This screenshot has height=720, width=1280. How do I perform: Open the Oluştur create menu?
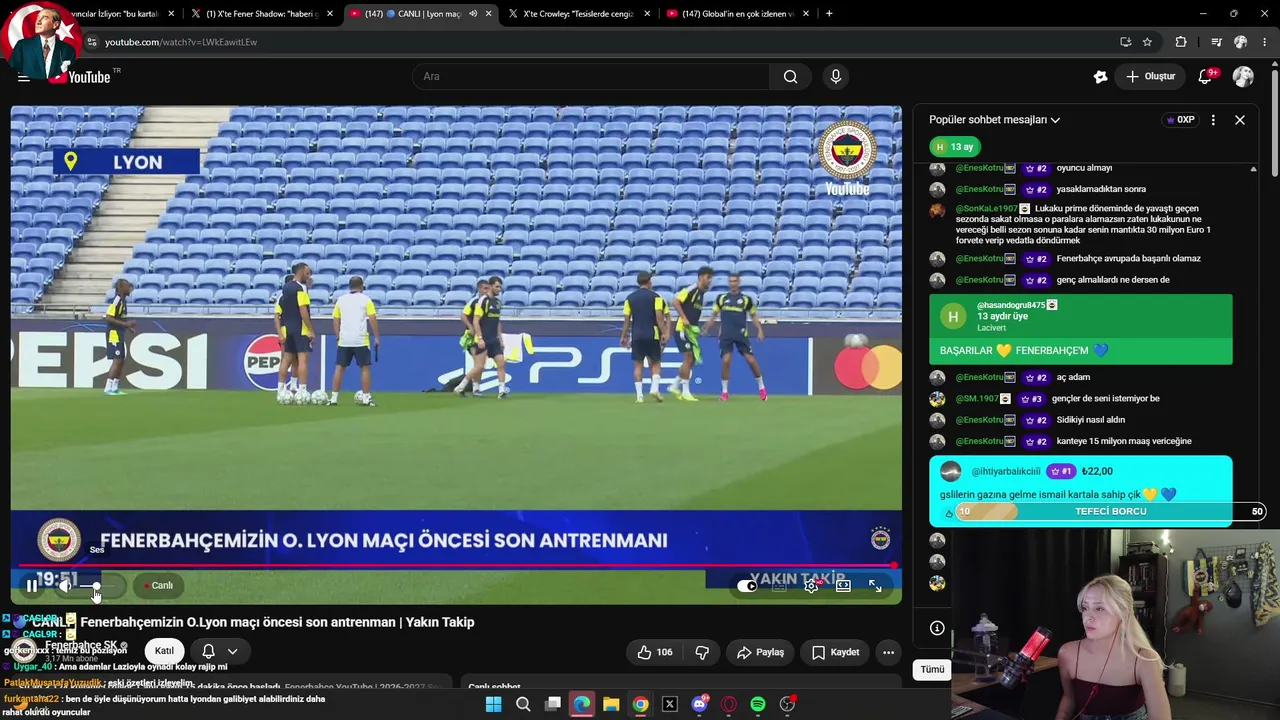pyautogui.click(x=1150, y=77)
